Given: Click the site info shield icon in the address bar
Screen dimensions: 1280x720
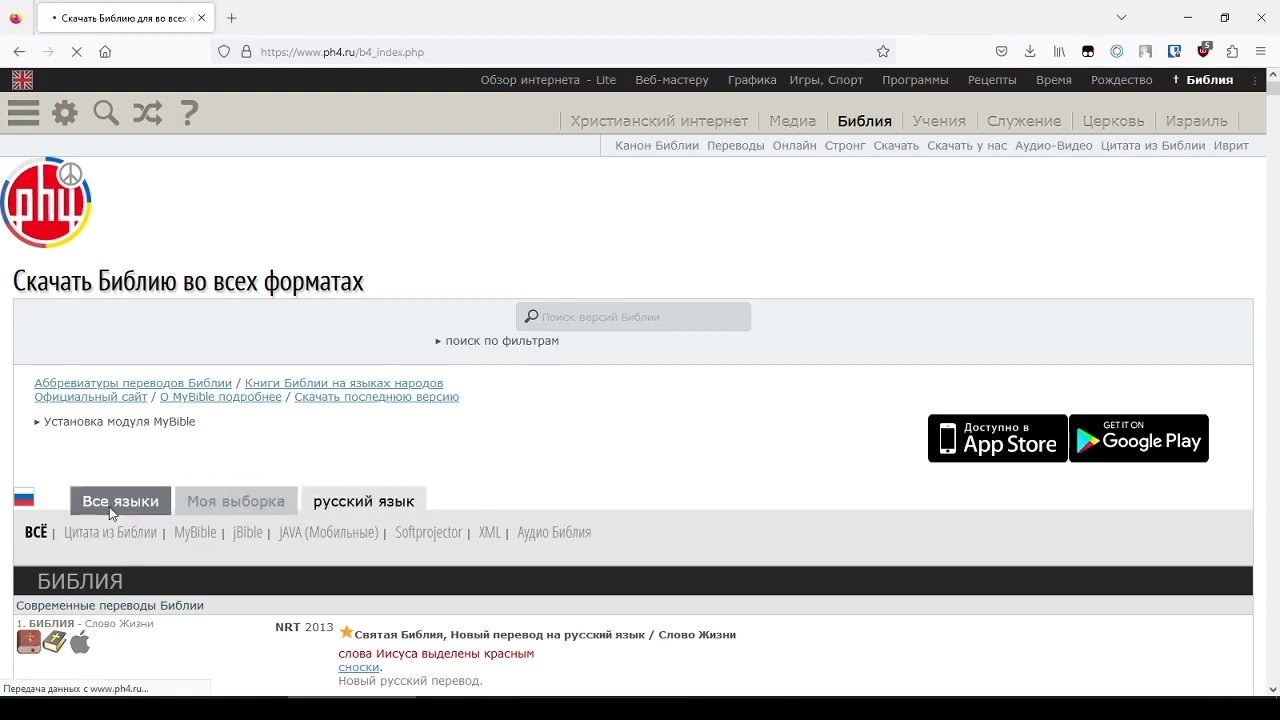Looking at the screenshot, I should pos(224,52).
